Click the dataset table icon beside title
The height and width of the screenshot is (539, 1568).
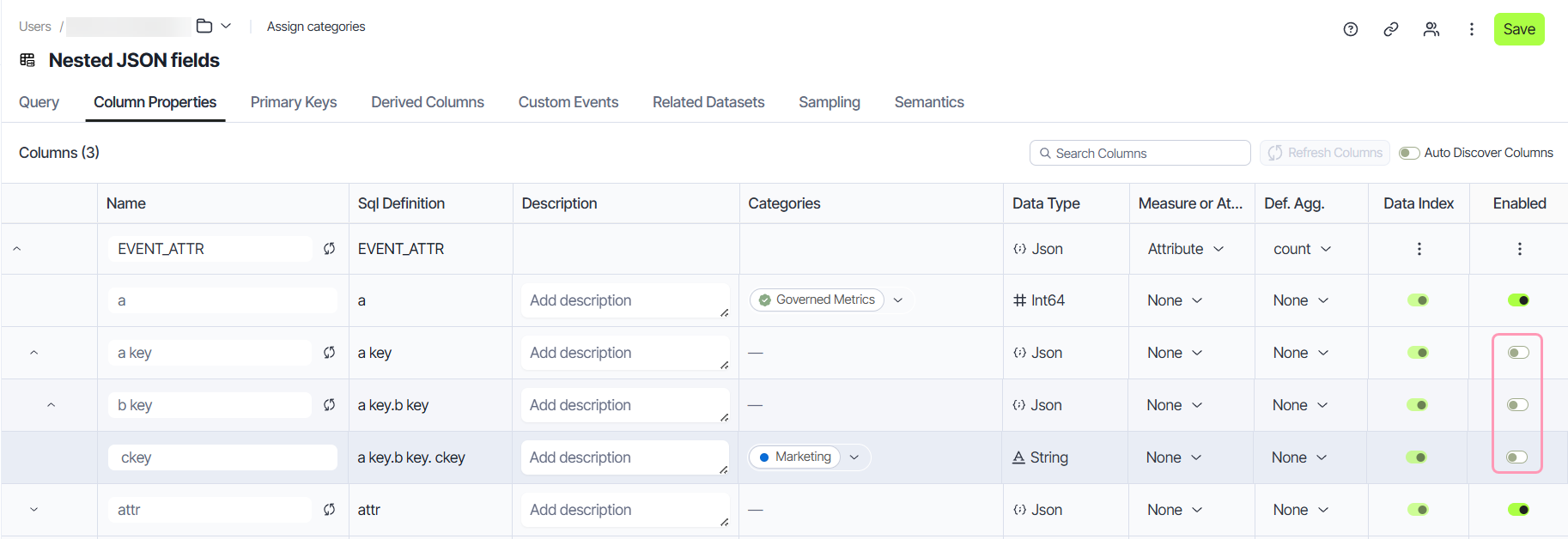(x=27, y=60)
